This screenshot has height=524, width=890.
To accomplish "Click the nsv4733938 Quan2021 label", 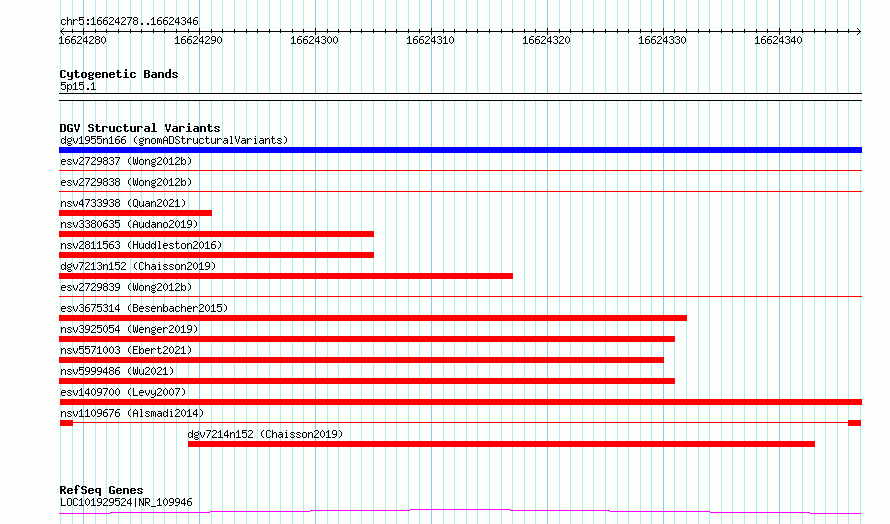I will [x=123, y=203].
